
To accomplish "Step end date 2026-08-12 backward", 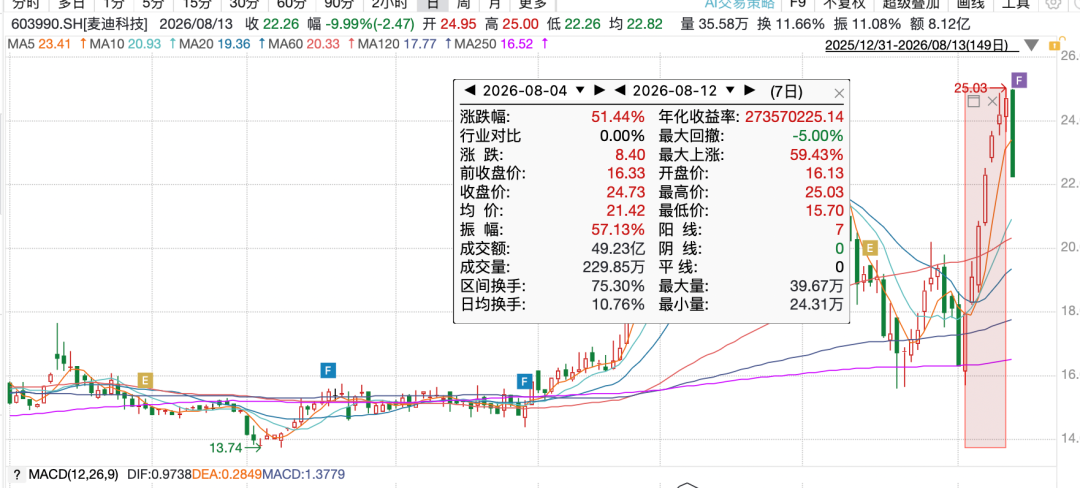I will coord(619,90).
